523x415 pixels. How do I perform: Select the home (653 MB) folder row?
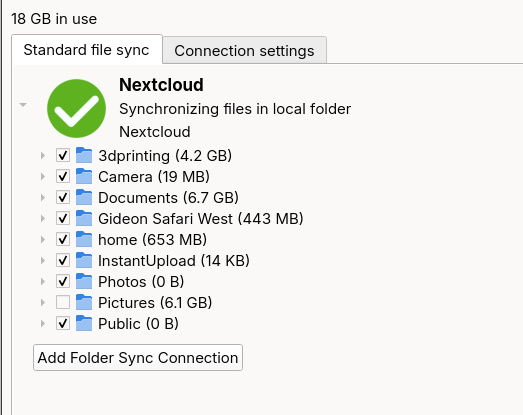[152, 240]
